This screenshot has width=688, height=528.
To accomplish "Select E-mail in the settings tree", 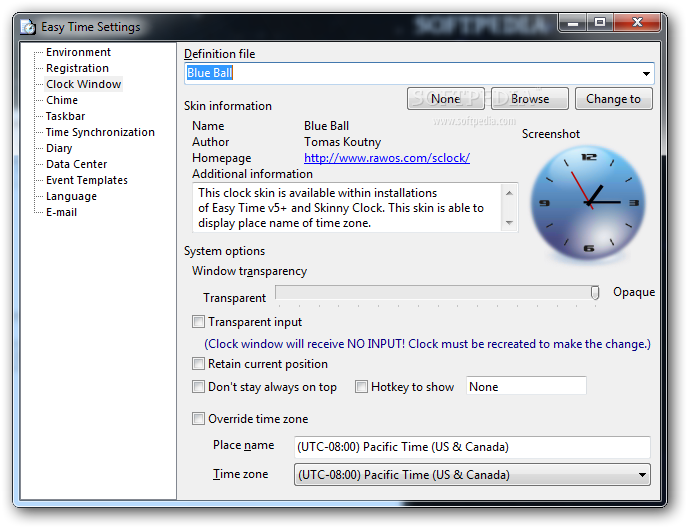I will 61,212.
